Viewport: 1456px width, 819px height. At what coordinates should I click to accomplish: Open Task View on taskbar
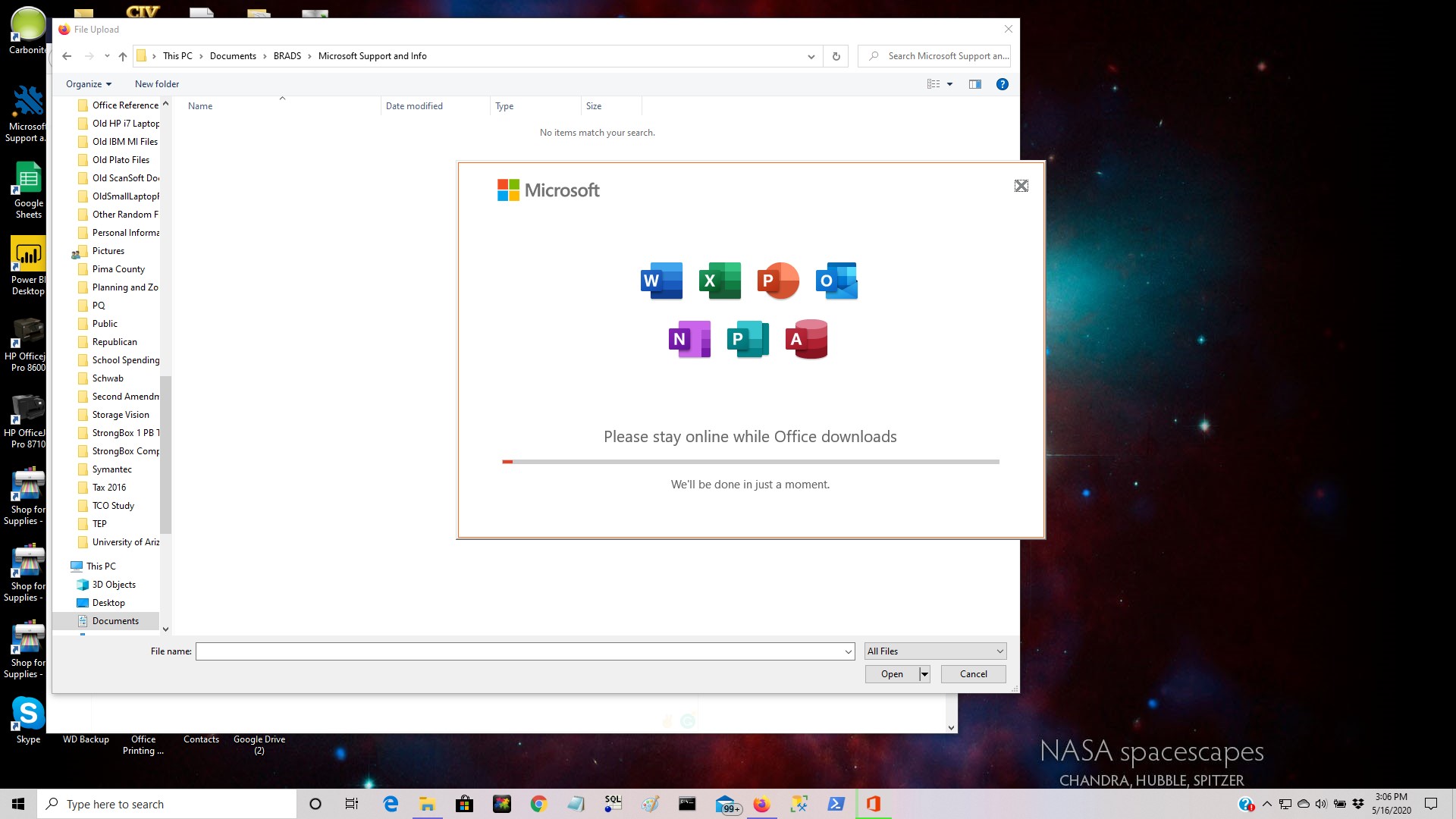click(351, 804)
